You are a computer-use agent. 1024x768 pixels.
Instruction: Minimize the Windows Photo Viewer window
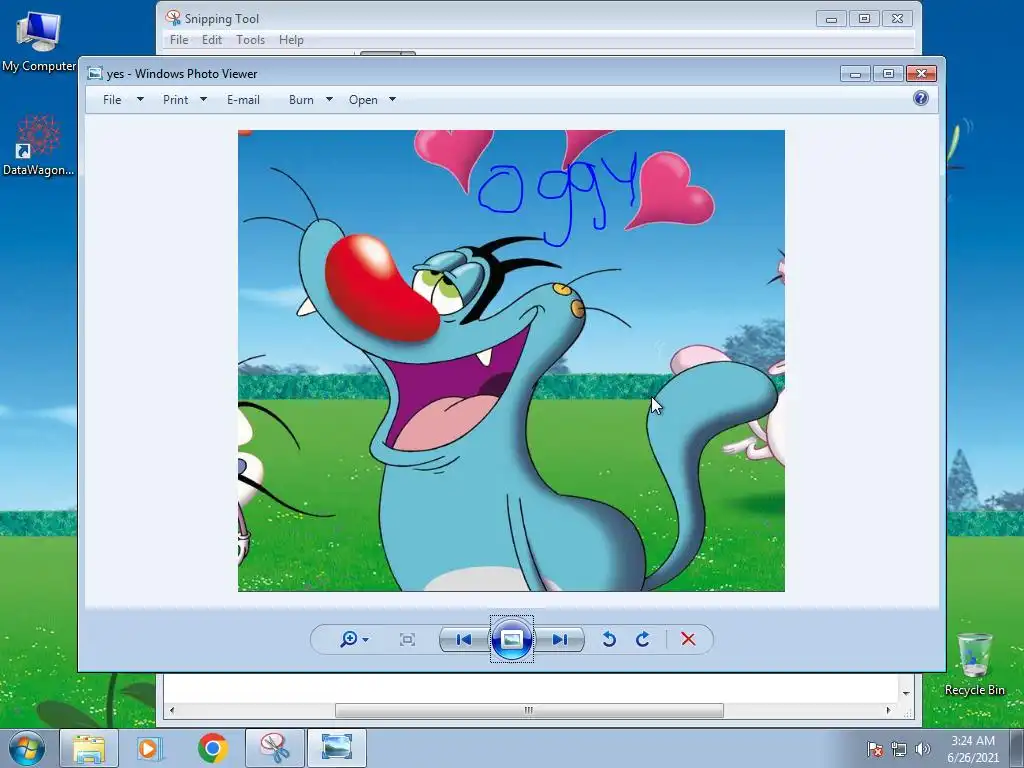(x=855, y=74)
